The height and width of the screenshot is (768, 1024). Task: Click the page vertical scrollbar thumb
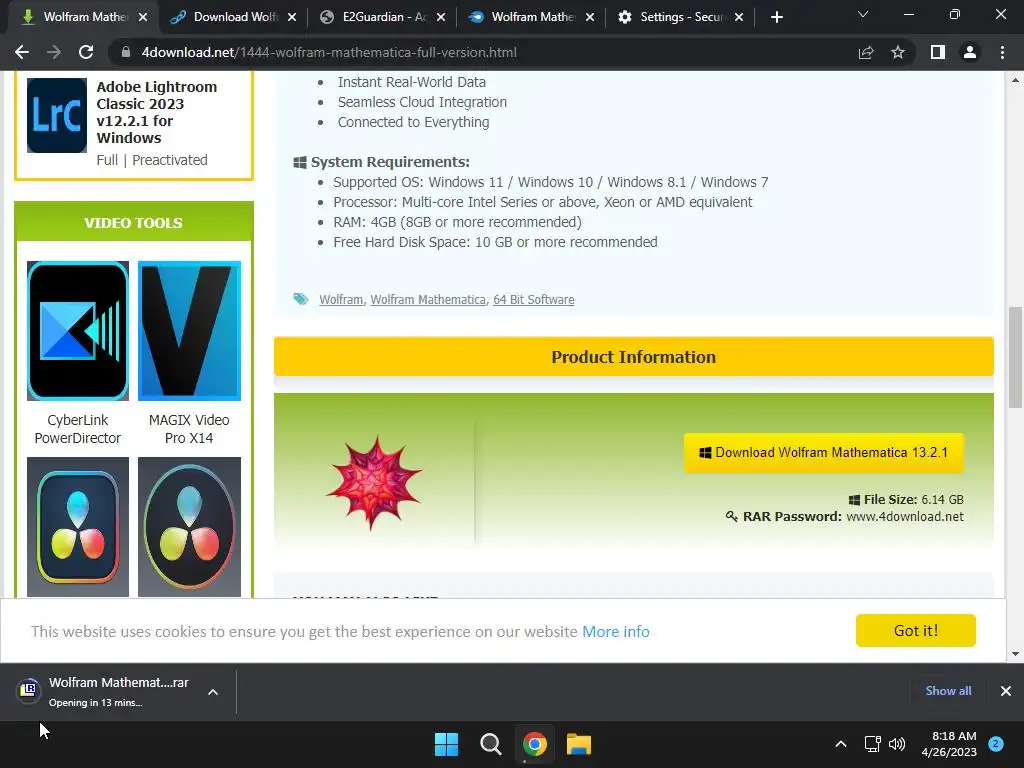tap(1015, 357)
